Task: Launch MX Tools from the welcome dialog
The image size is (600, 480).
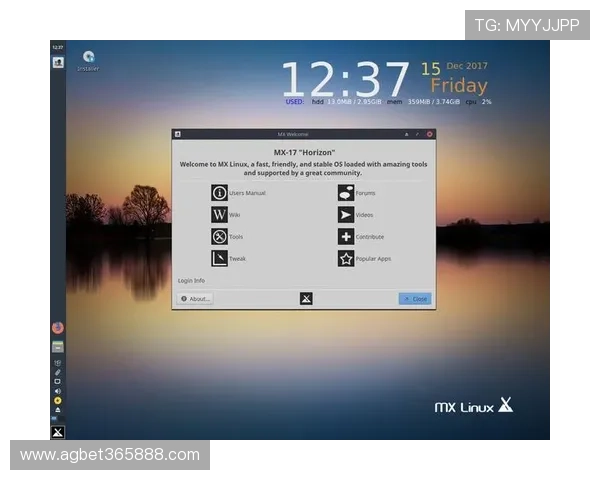Action: [x=220, y=237]
